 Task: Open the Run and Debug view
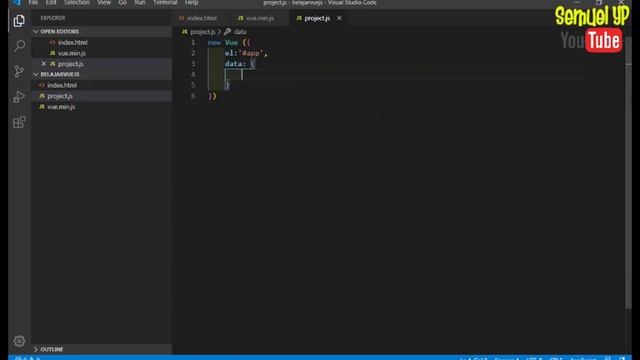coord(19,97)
